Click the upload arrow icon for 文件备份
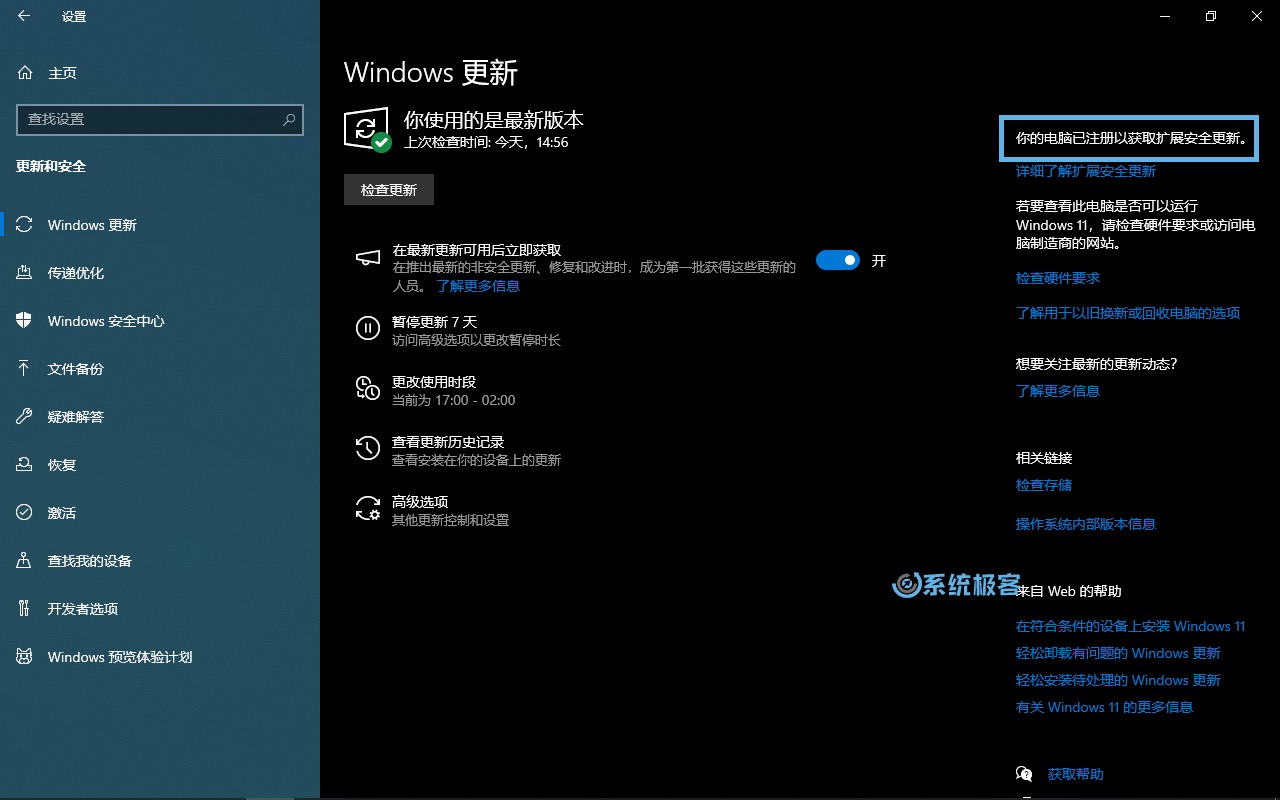The width and height of the screenshot is (1280, 800). pos(25,369)
